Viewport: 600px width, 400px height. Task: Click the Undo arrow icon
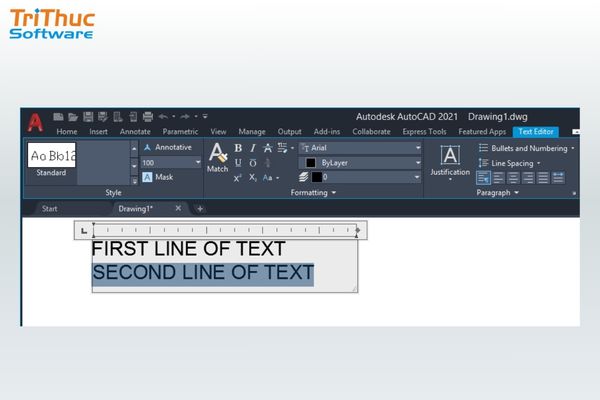(x=163, y=116)
